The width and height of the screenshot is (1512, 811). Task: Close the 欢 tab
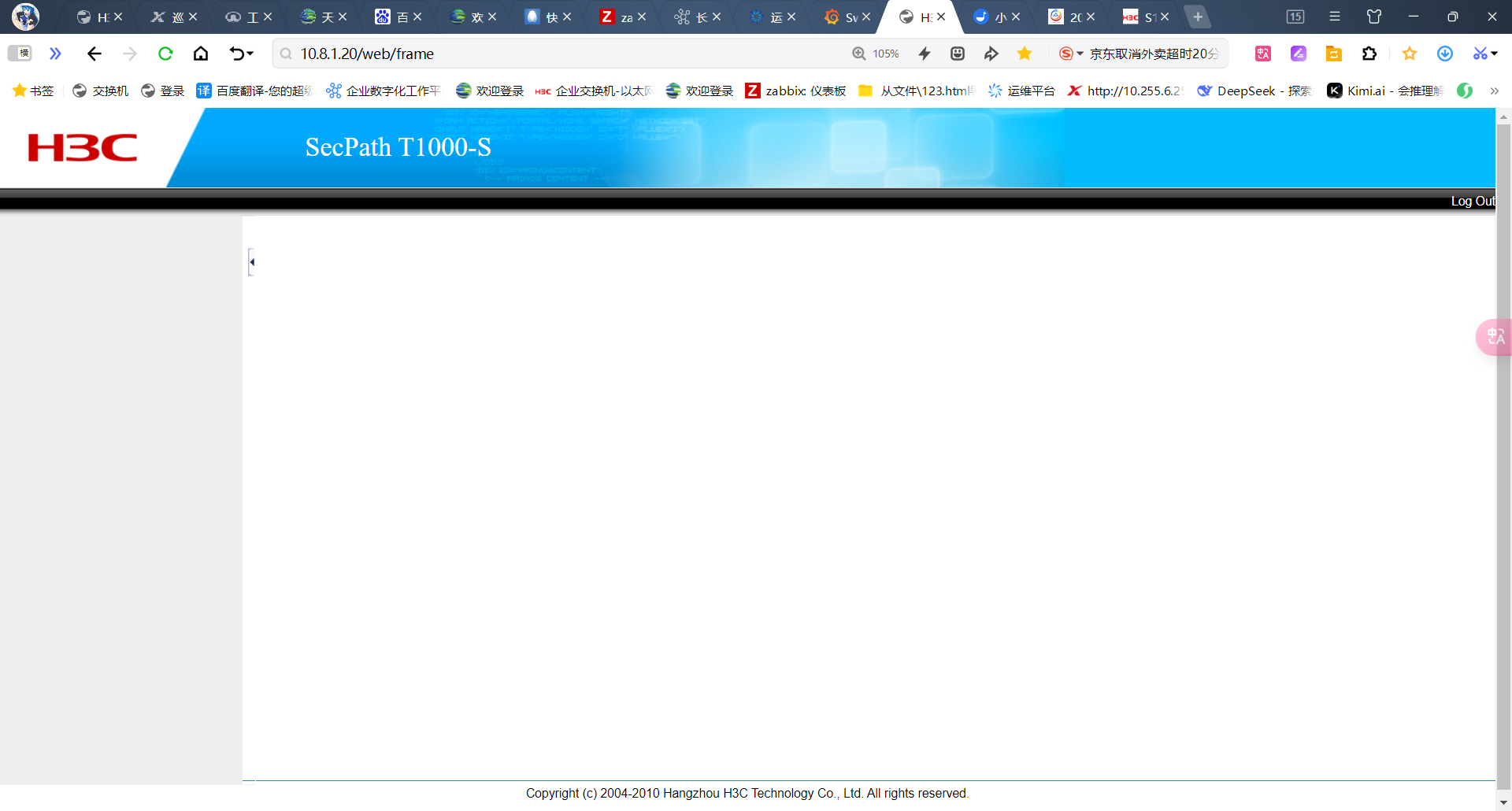point(492,17)
